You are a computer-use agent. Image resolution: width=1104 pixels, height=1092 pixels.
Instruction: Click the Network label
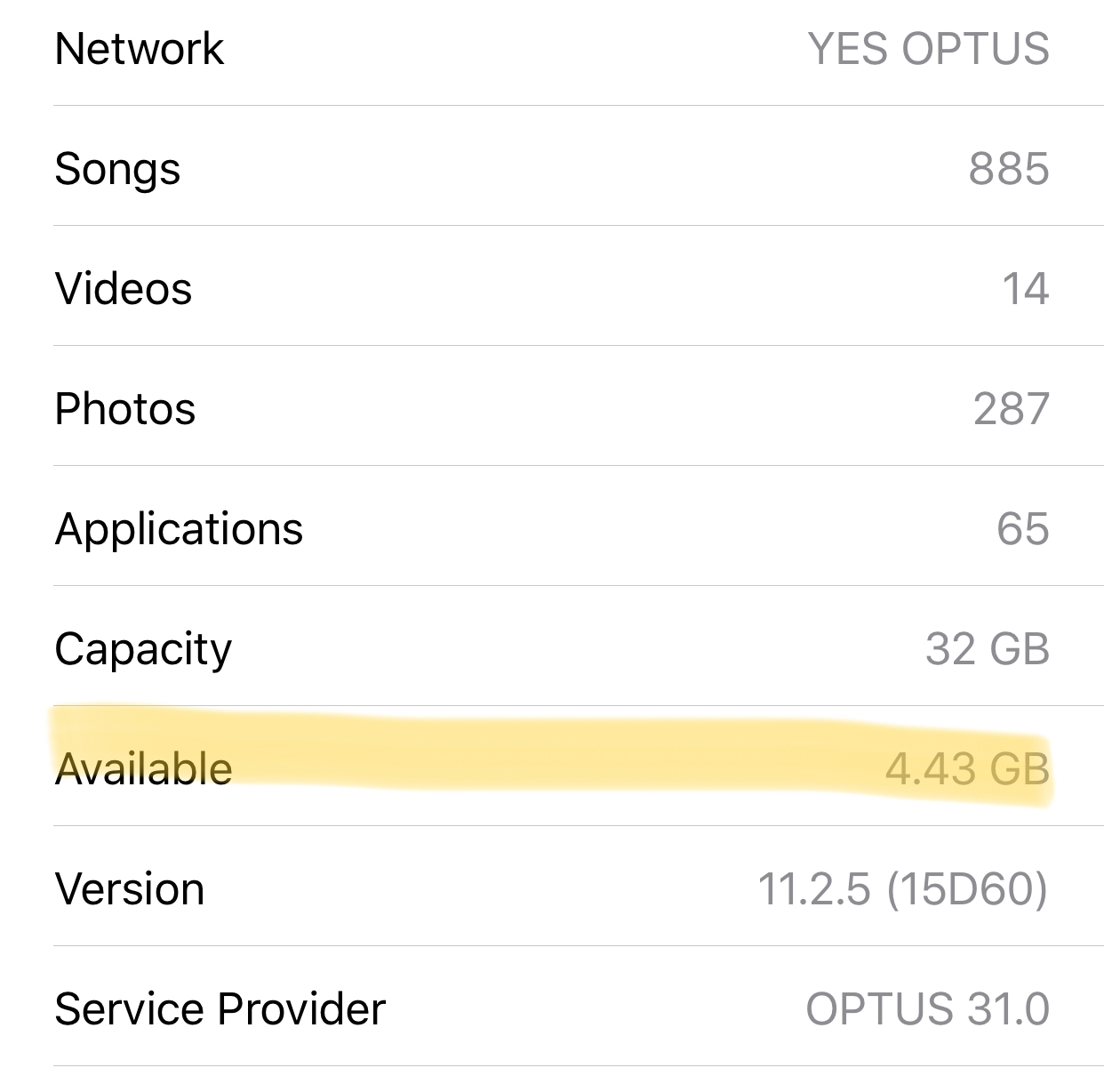[x=139, y=49]
